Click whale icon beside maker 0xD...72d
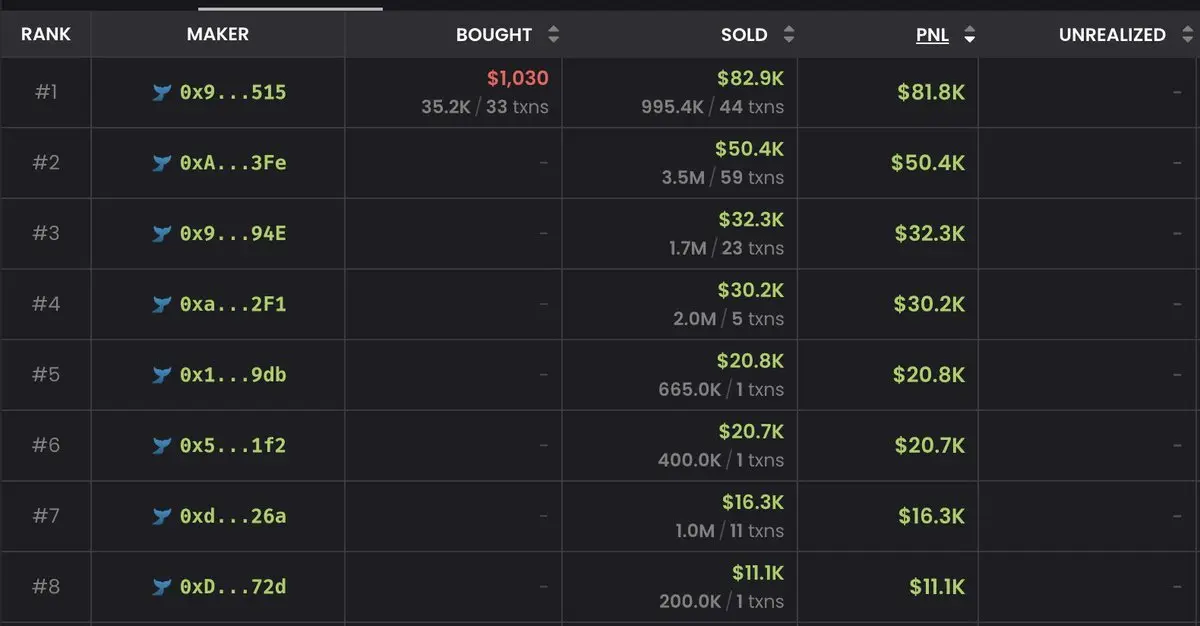Image resolution: width=1200 pixels, height=626 pixels. coord(162,587)
